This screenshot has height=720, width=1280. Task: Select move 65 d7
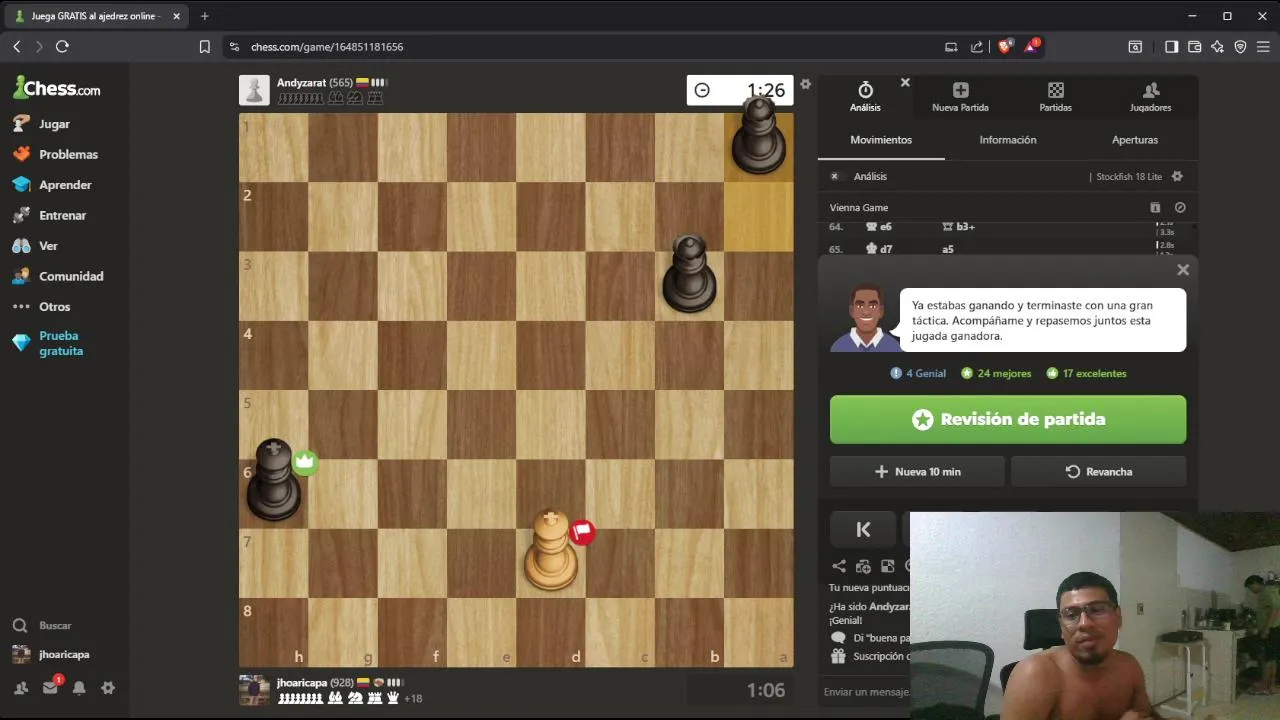coord(879,249)
